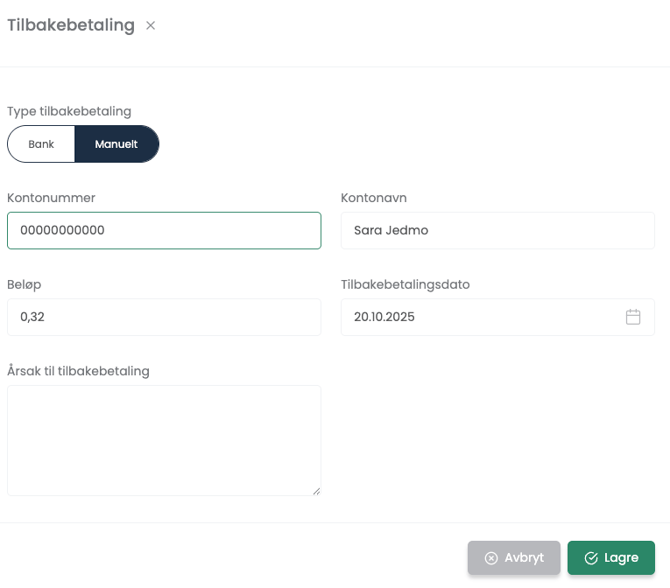670x588 pixels.
Task: Click into the Kontonavn field with Sara Jedmo
Action: 497,230
